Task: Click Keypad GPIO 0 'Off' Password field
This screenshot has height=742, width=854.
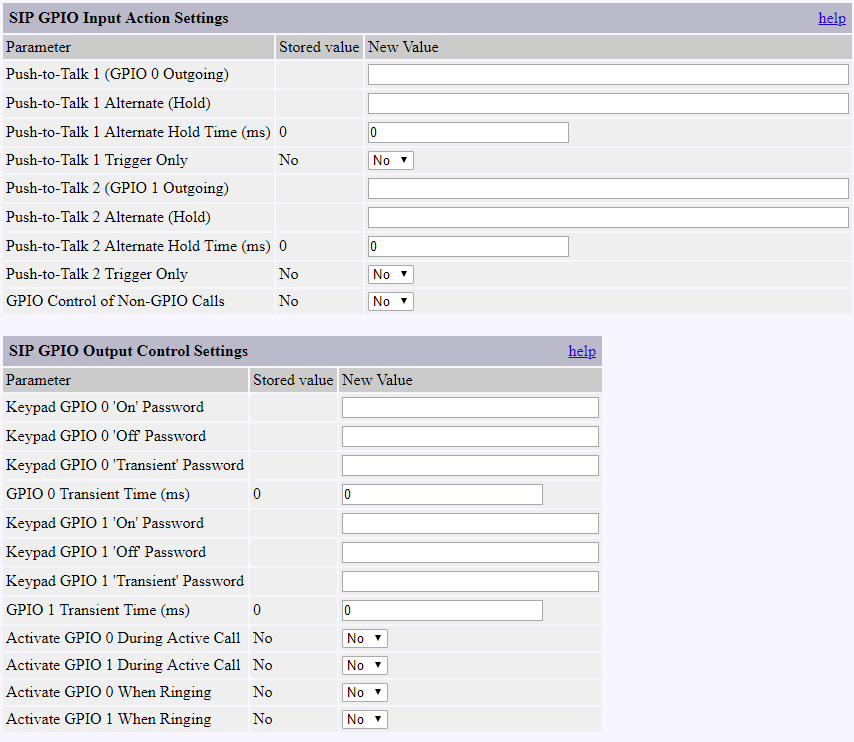Action: (x=470, y=436)
